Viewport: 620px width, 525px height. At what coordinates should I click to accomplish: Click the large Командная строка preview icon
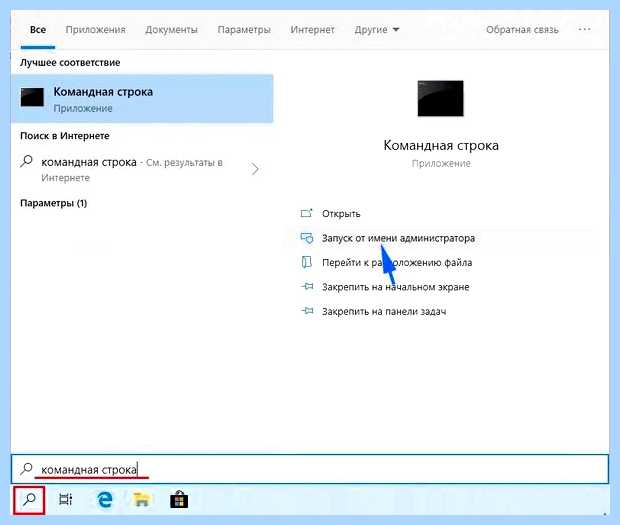(x=440, y=98)
